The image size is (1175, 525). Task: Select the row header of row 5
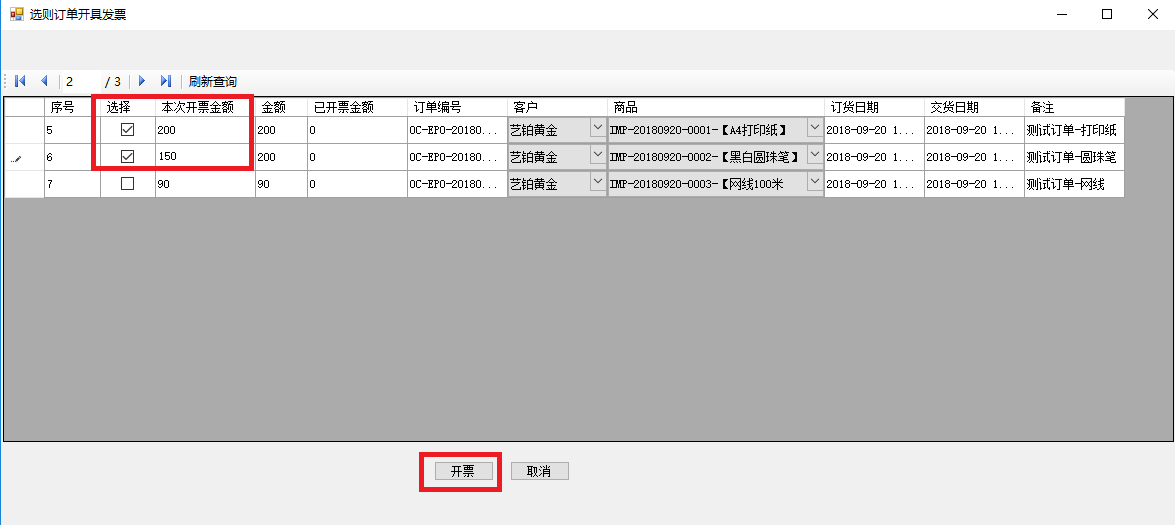point(24,130)
